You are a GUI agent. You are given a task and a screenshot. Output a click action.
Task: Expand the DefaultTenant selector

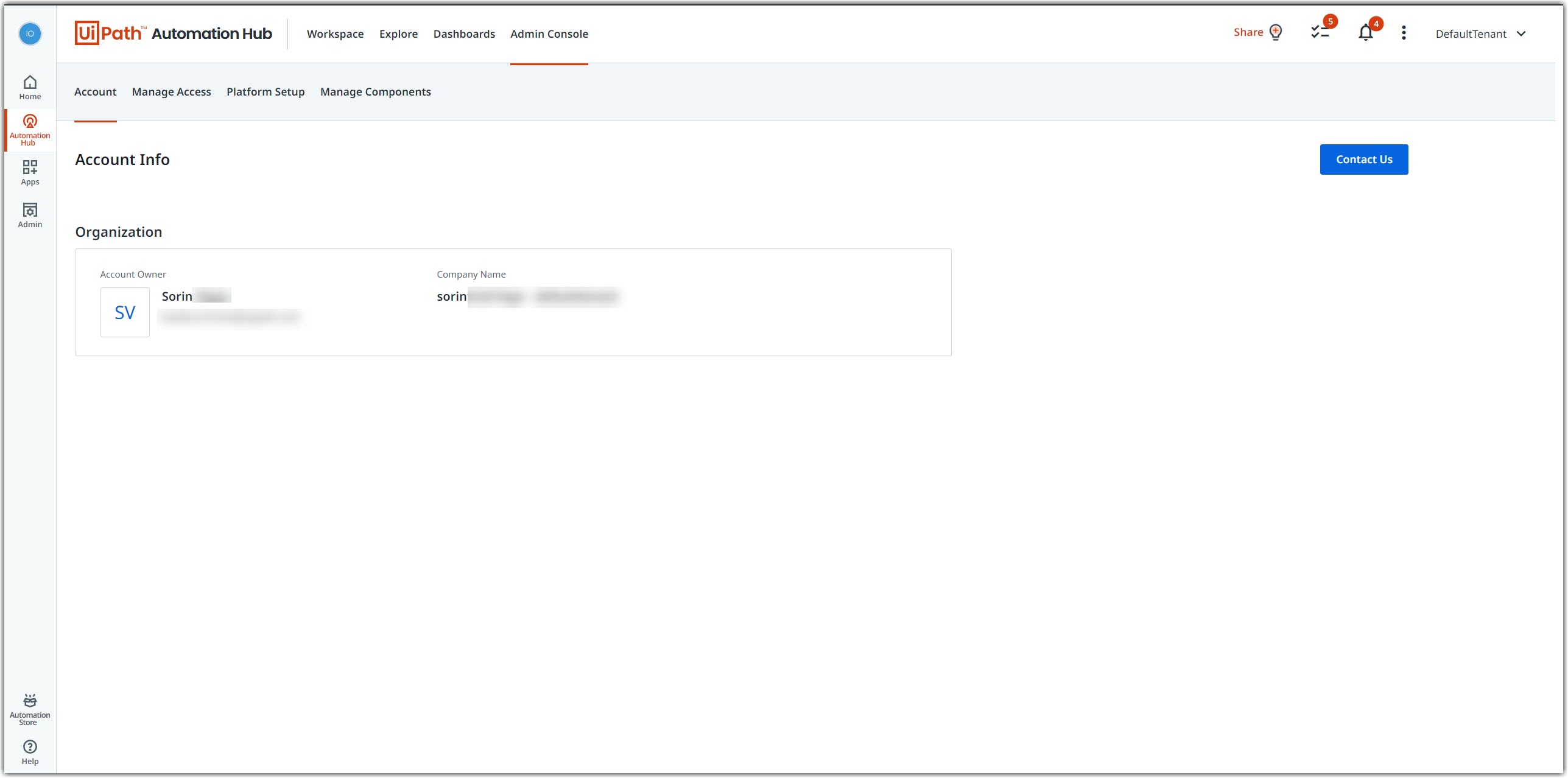[1481, 33]
